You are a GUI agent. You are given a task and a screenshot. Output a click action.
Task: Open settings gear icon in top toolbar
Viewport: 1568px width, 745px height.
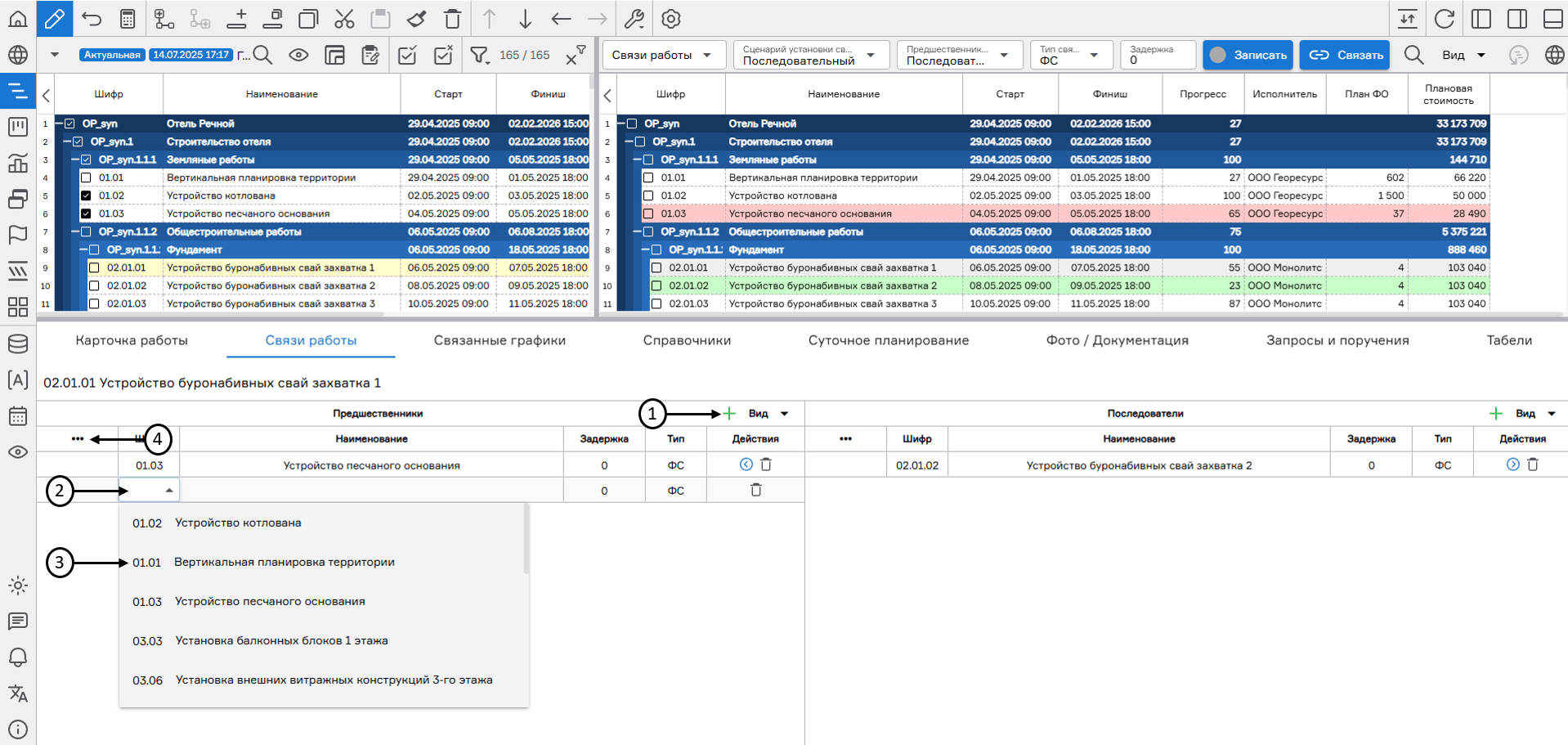671,19
